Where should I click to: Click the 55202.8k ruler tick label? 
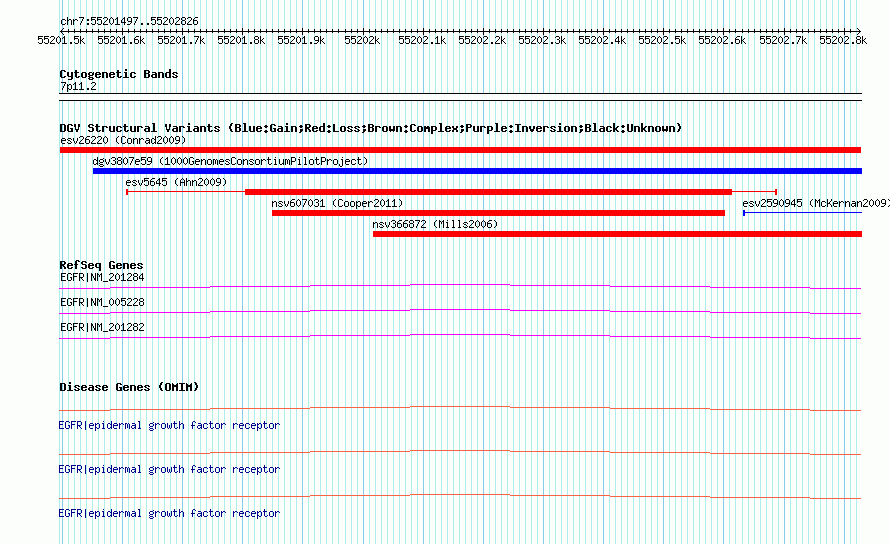click(x=843, y=40)
